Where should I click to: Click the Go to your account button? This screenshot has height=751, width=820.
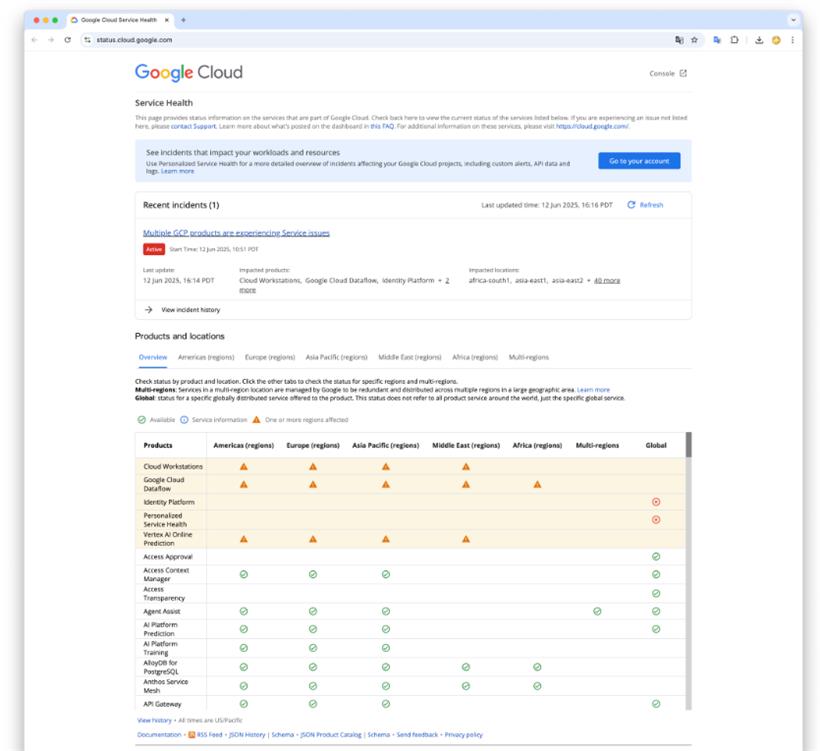coord(639,161)
